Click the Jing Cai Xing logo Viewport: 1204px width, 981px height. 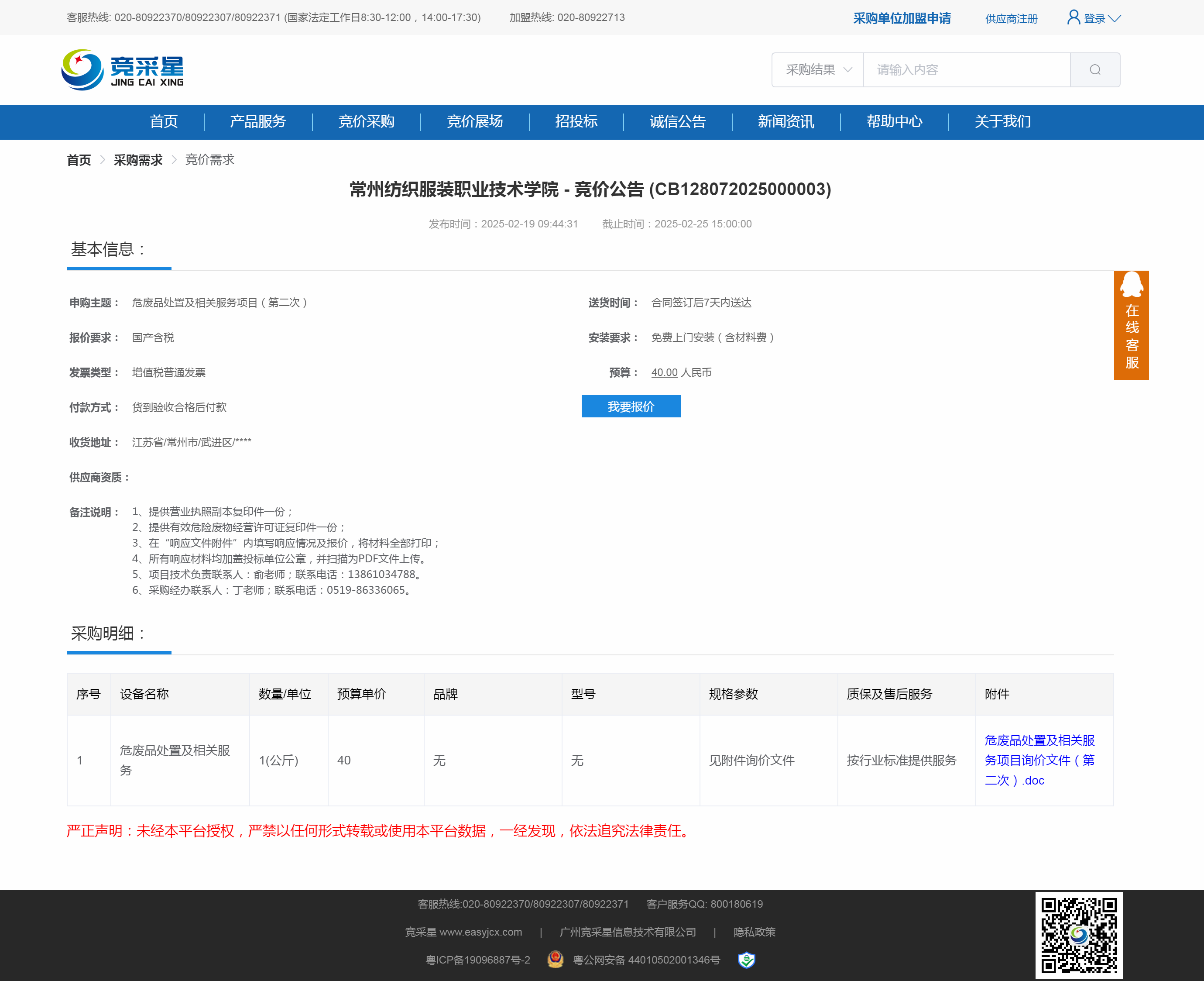(123, 69)
